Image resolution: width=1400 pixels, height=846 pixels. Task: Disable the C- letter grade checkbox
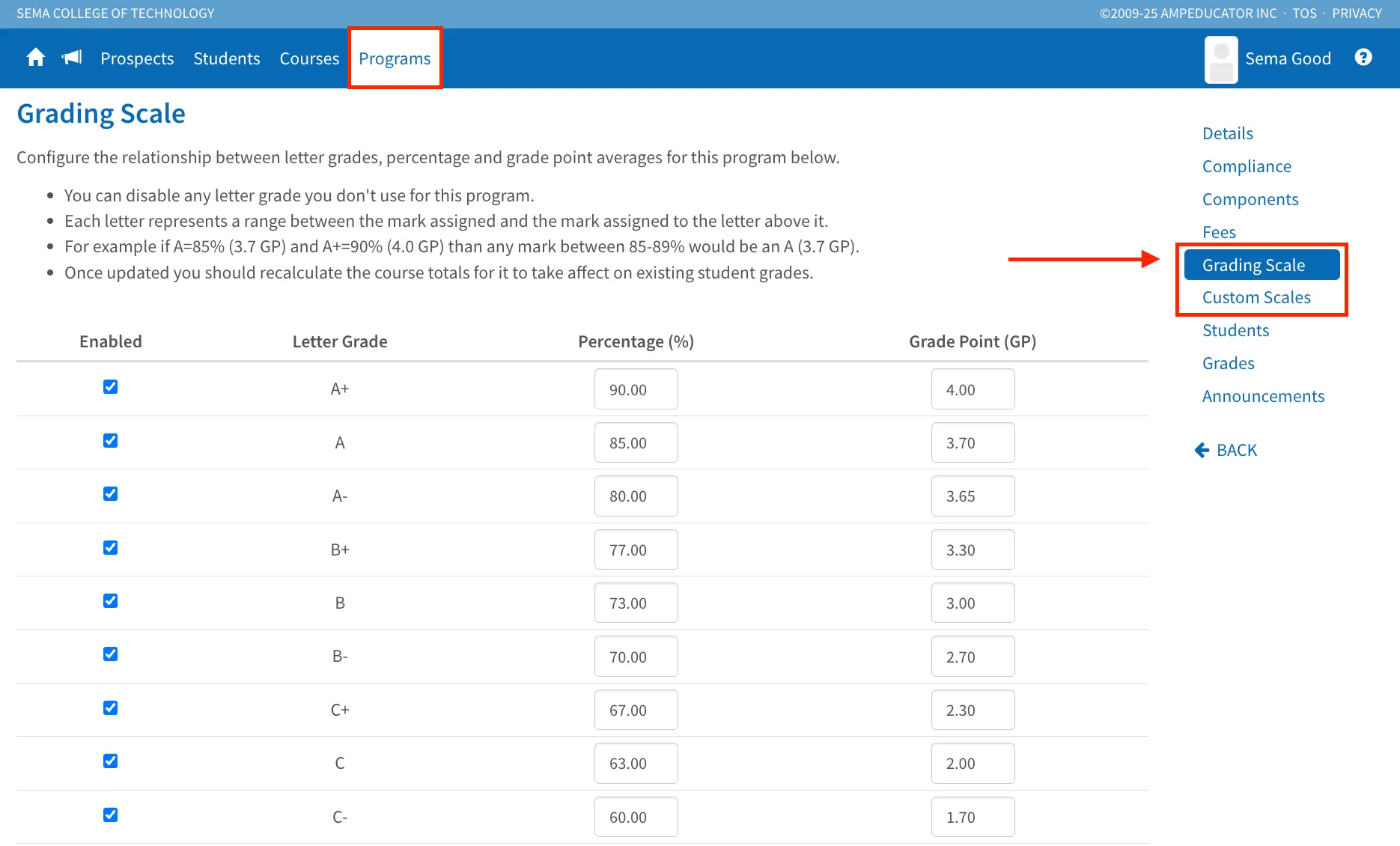point(110,815)
